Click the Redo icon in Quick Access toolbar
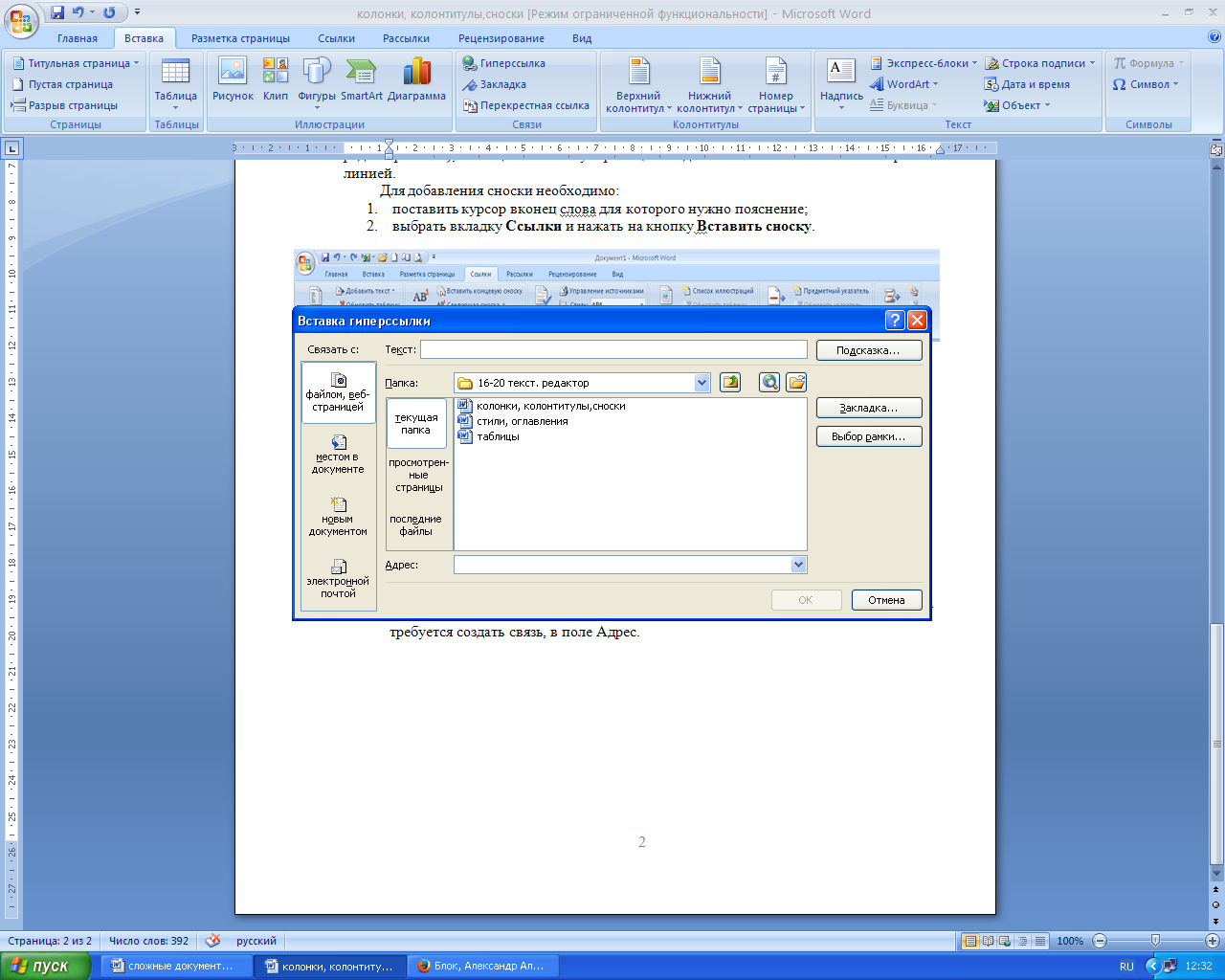 click(x=109, y=12)
